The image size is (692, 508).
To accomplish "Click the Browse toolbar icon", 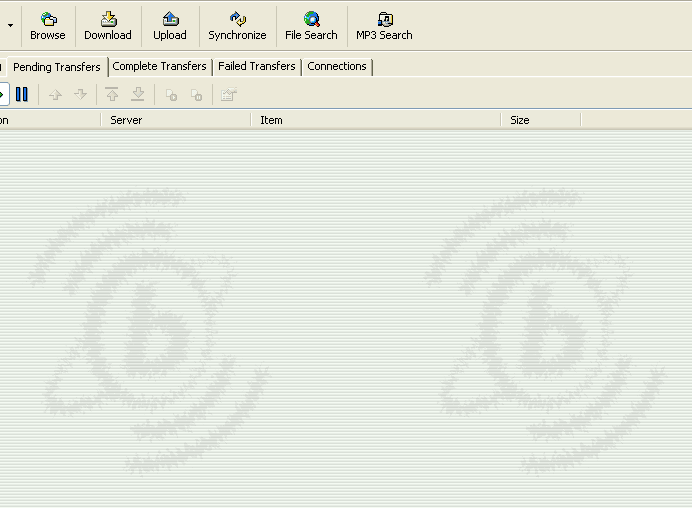I will [x=47, y=26].
